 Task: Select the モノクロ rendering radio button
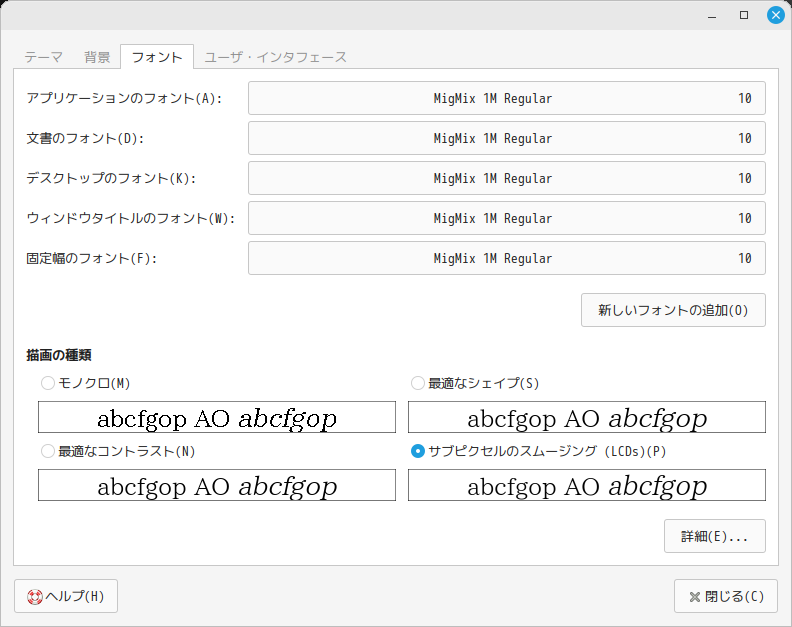(47, 383)
